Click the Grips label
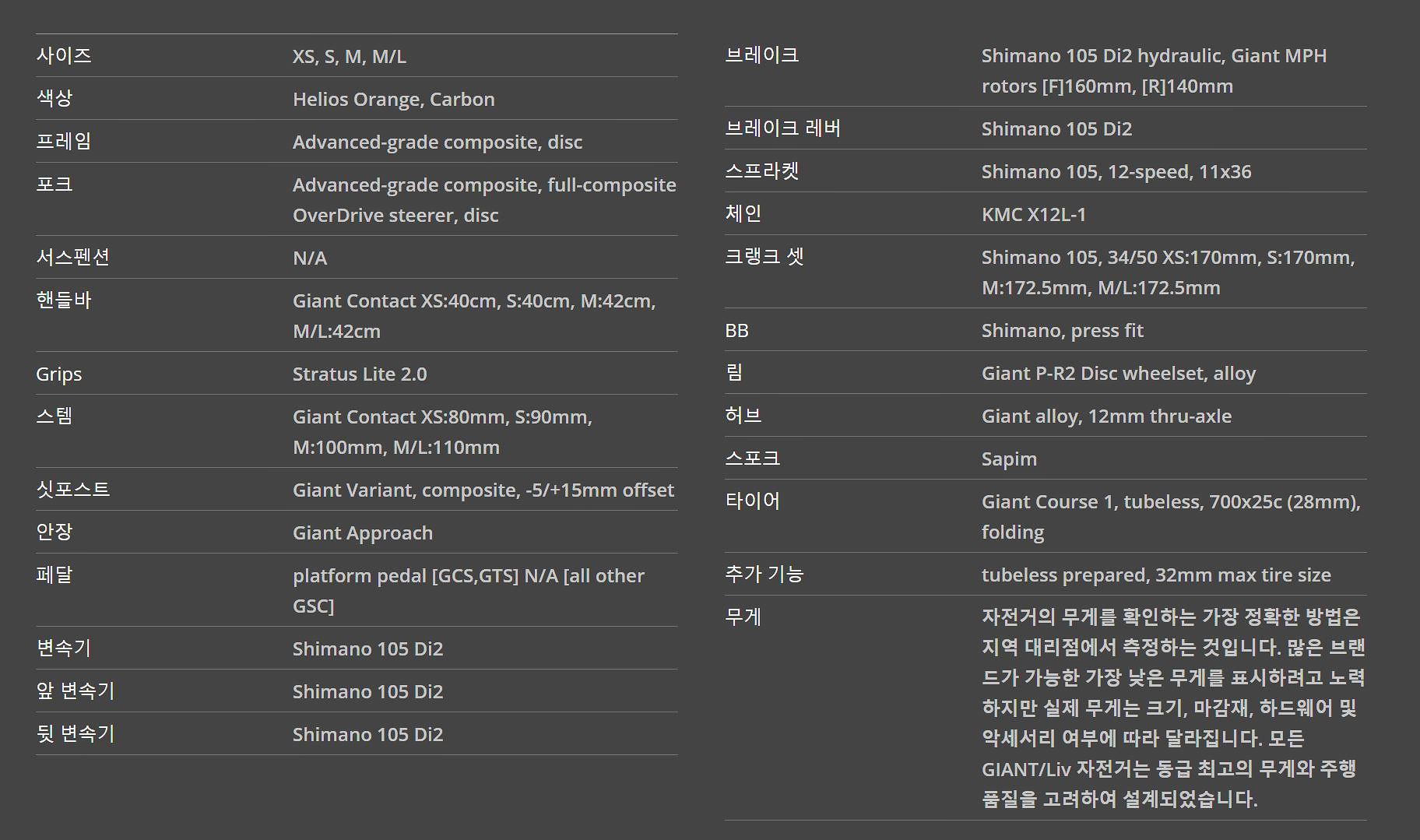Image resolution: width=1420 pixels, height=840 pixels. point(58,374)
